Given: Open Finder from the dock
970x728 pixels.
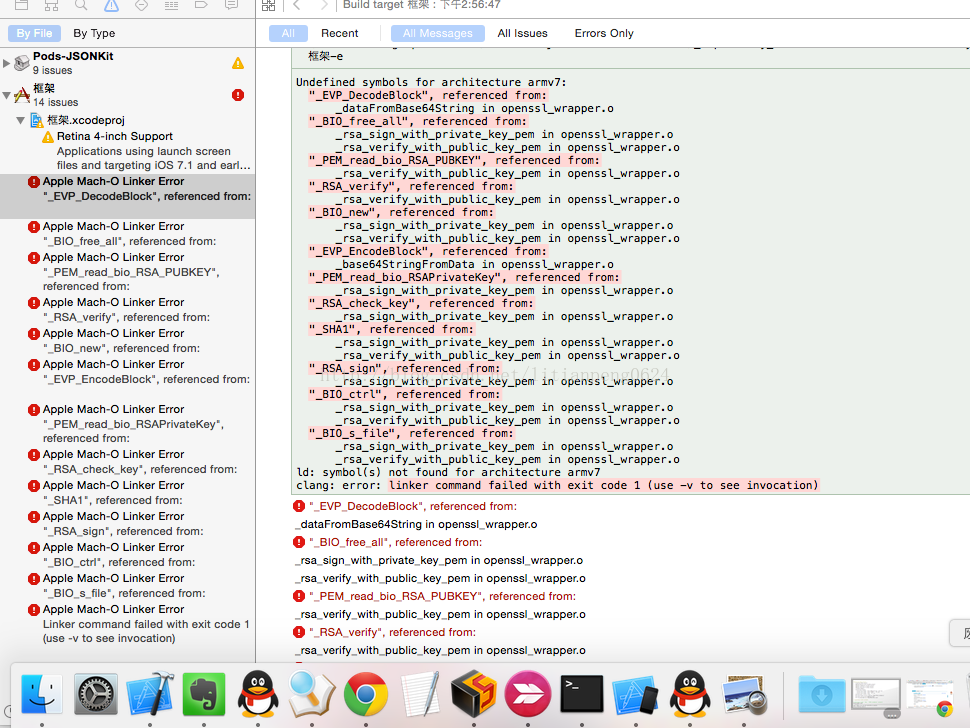Looking at the screenshot, I should [41, 694].
